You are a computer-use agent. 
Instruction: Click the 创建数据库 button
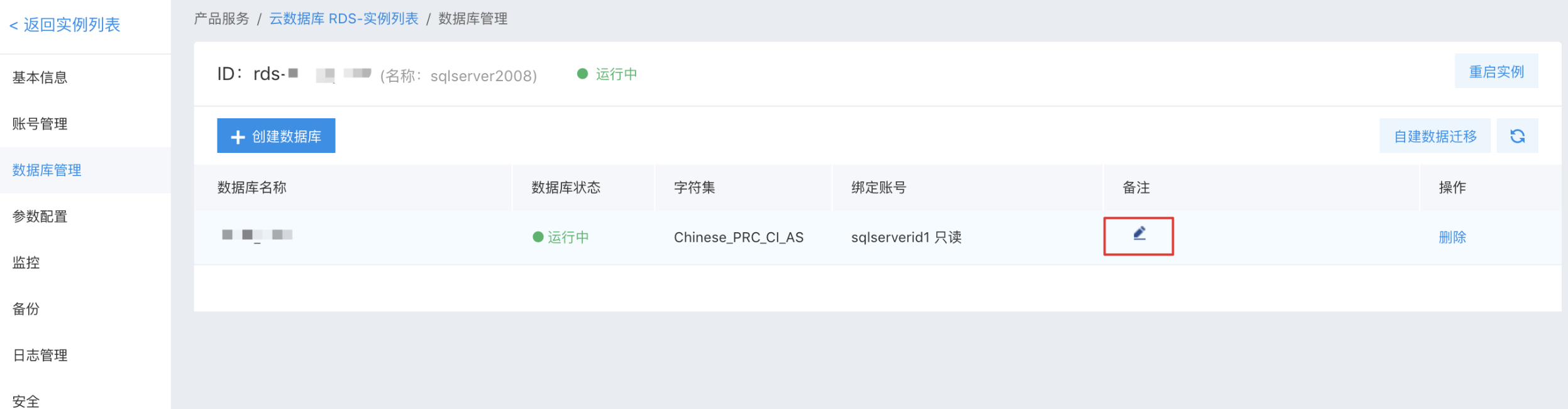point(276,136)
